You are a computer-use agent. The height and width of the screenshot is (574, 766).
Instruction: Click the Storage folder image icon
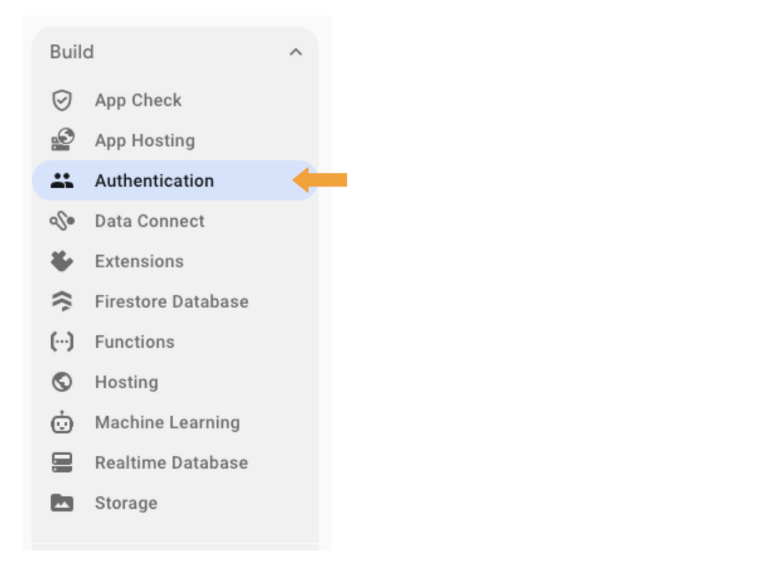click(62, 503)
